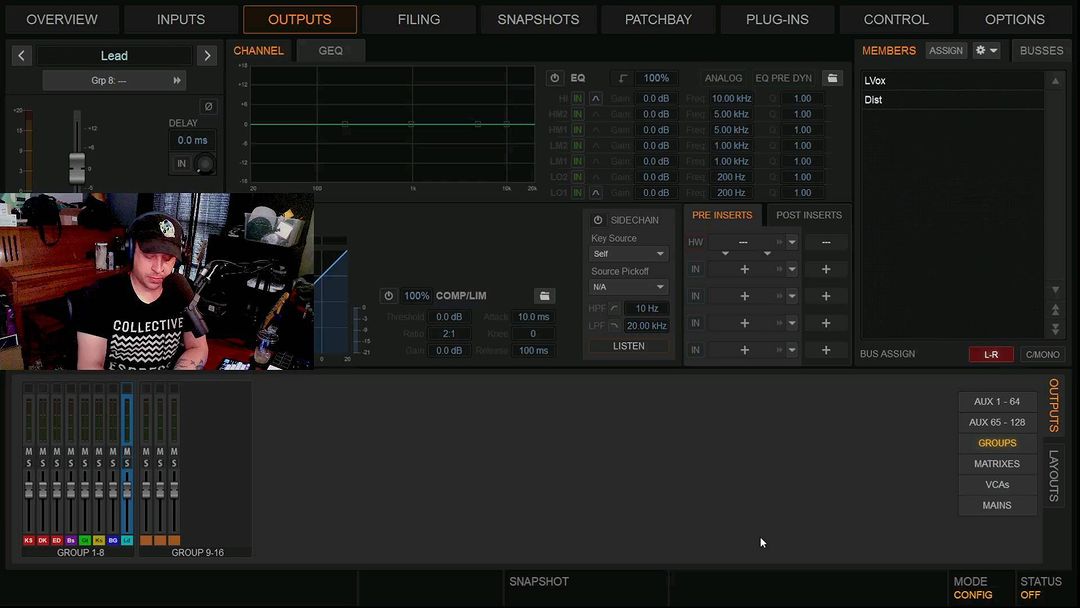Toggle the Delay IN button
The image size is (1080, 608).
coord(182,164)
